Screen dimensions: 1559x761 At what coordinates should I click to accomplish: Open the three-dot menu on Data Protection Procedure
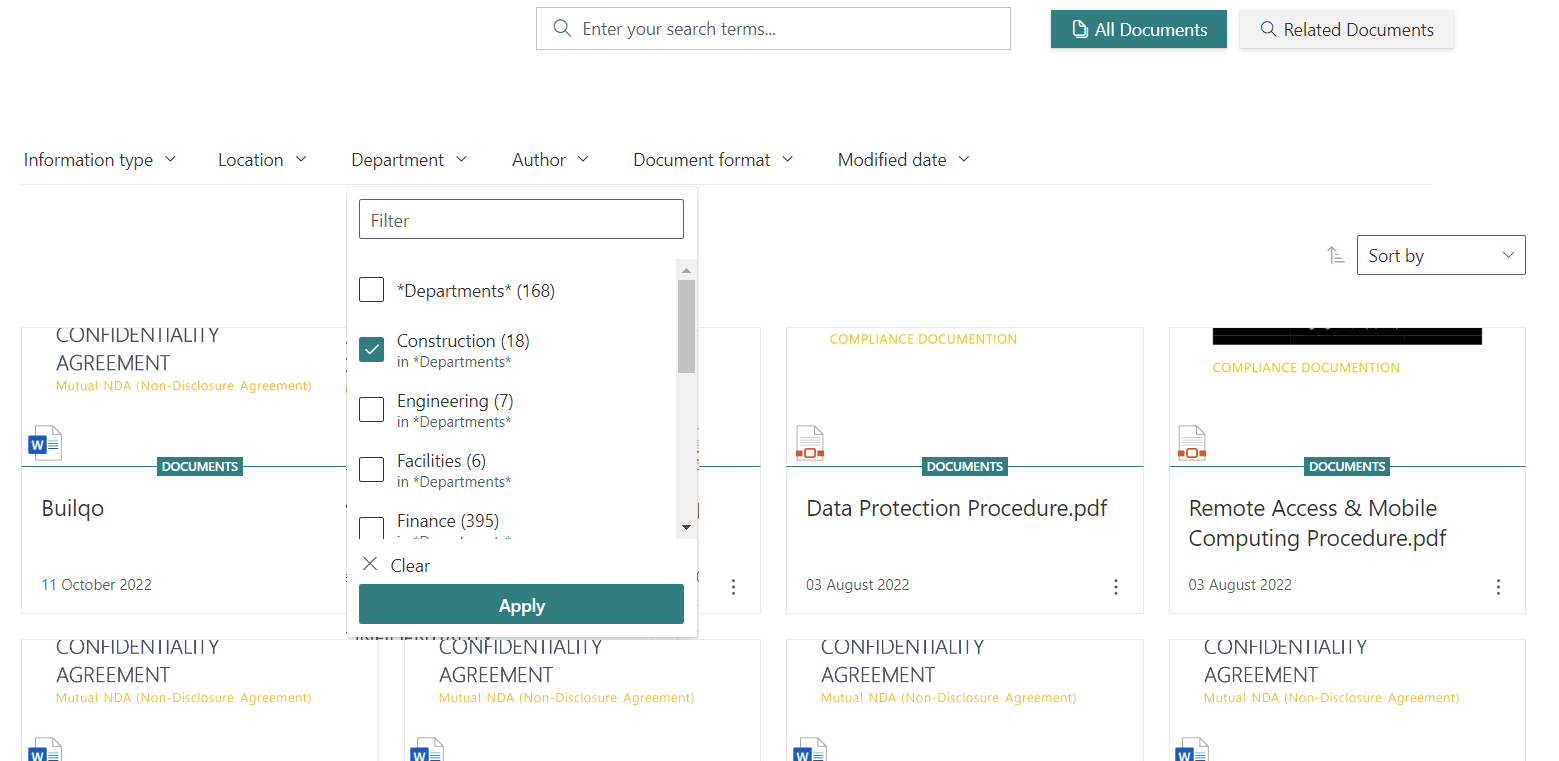1116,587
